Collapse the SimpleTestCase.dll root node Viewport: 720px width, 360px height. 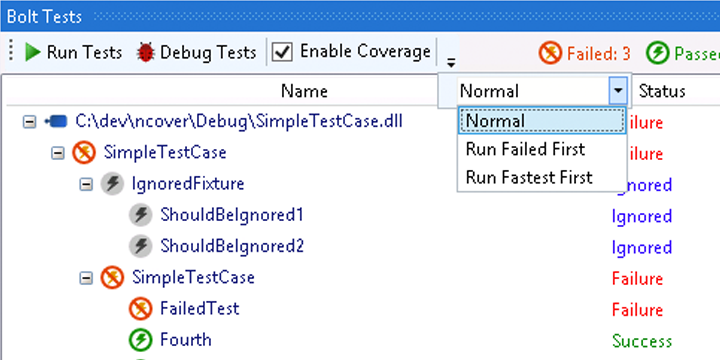[x=29, y=122]
